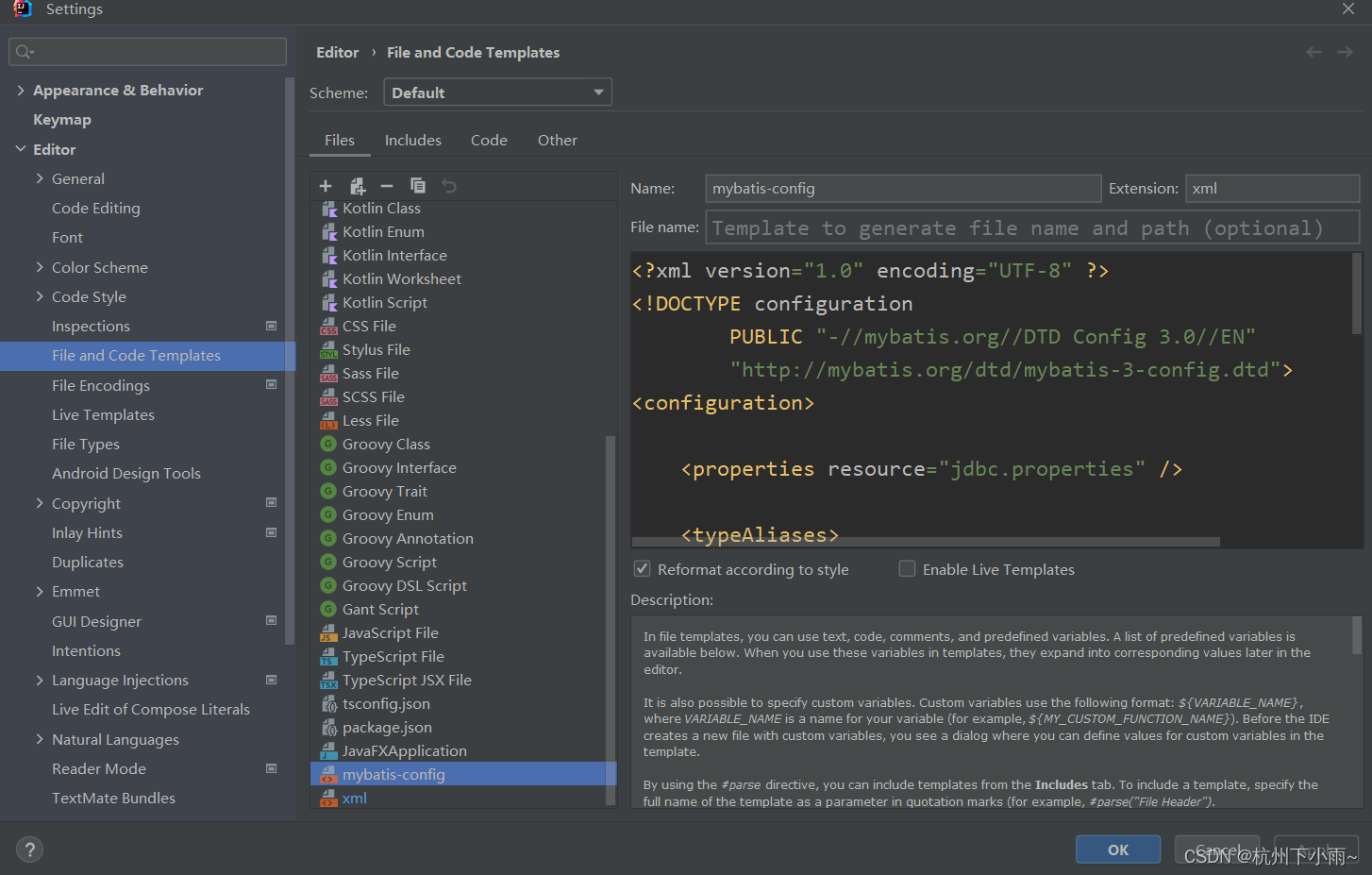The width and height of the screenshot is (1372, 875).
Task: Uncheck Reformat according to style
Action: 643,569
